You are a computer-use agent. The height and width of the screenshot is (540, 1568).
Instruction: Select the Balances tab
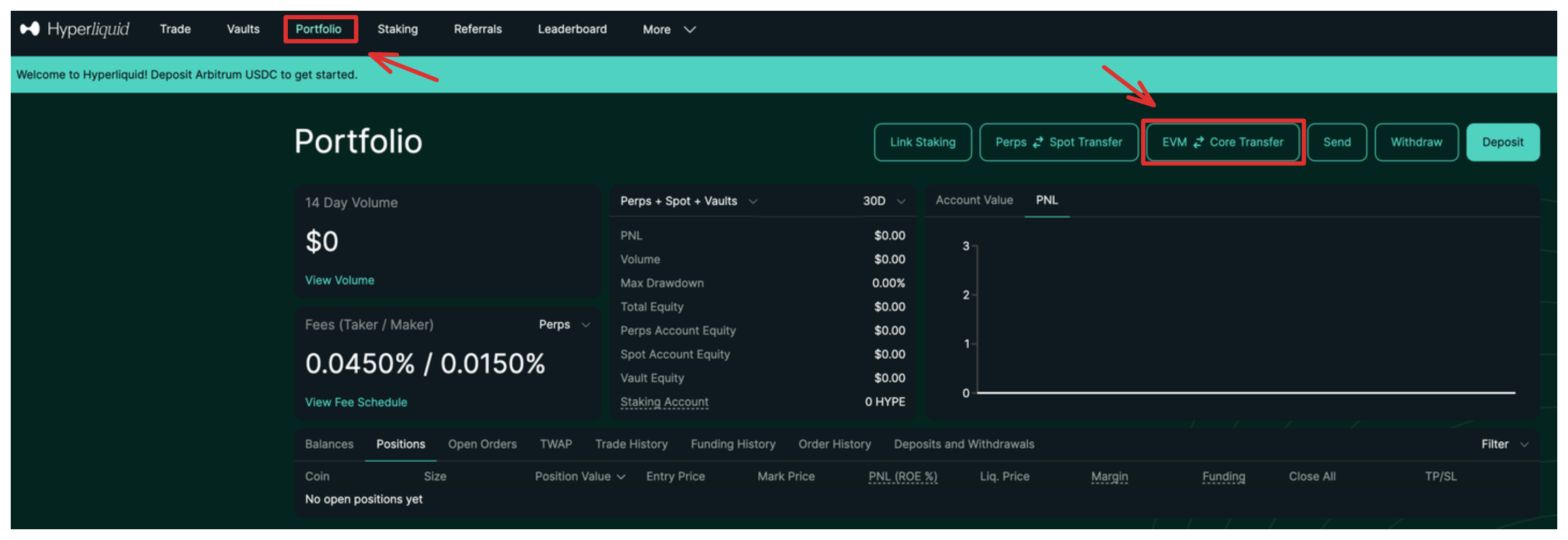[329, 444]
